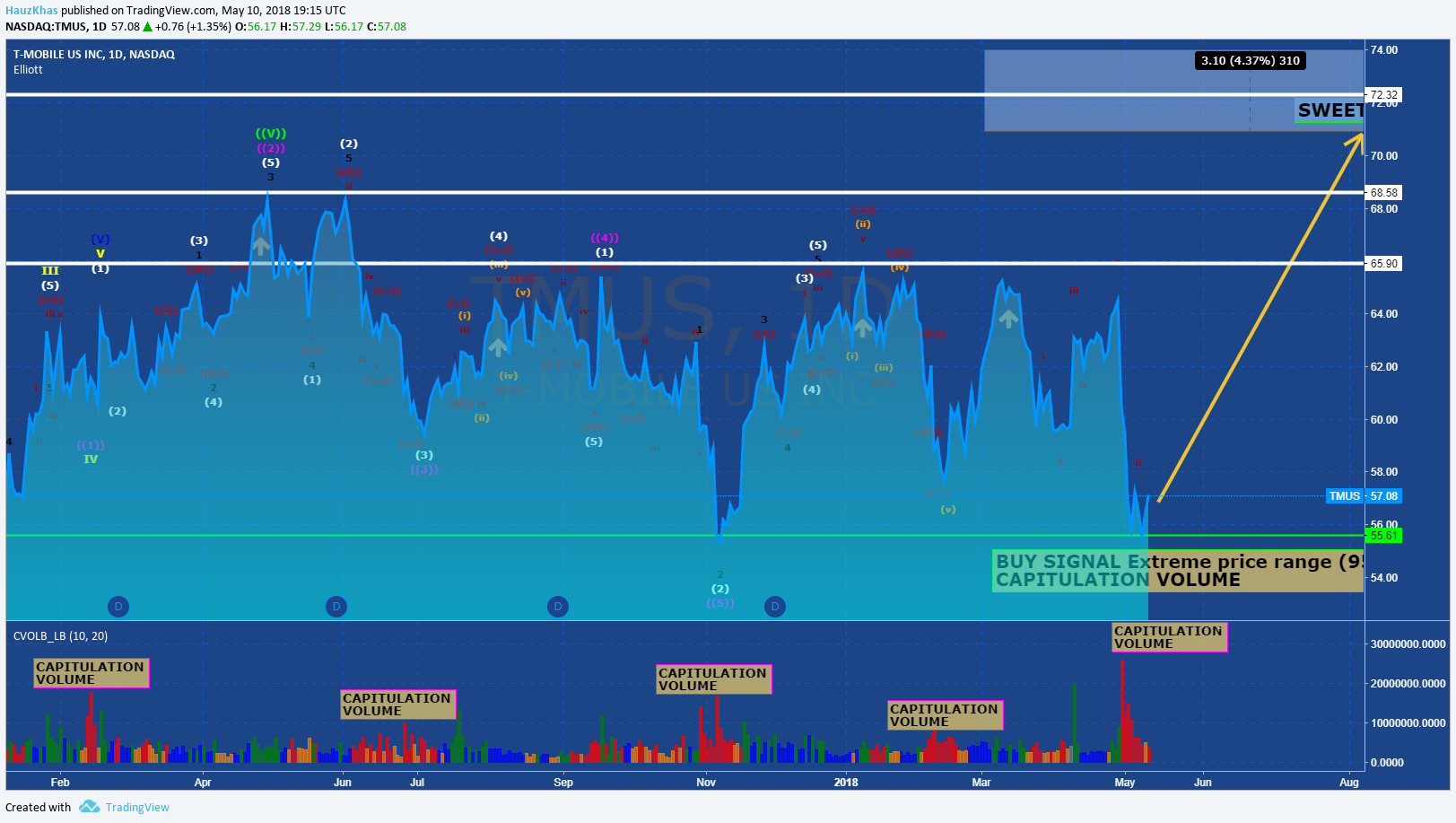
Task: Click the TMUS 57.08 current price label
Action: (x=1363, y=495)
